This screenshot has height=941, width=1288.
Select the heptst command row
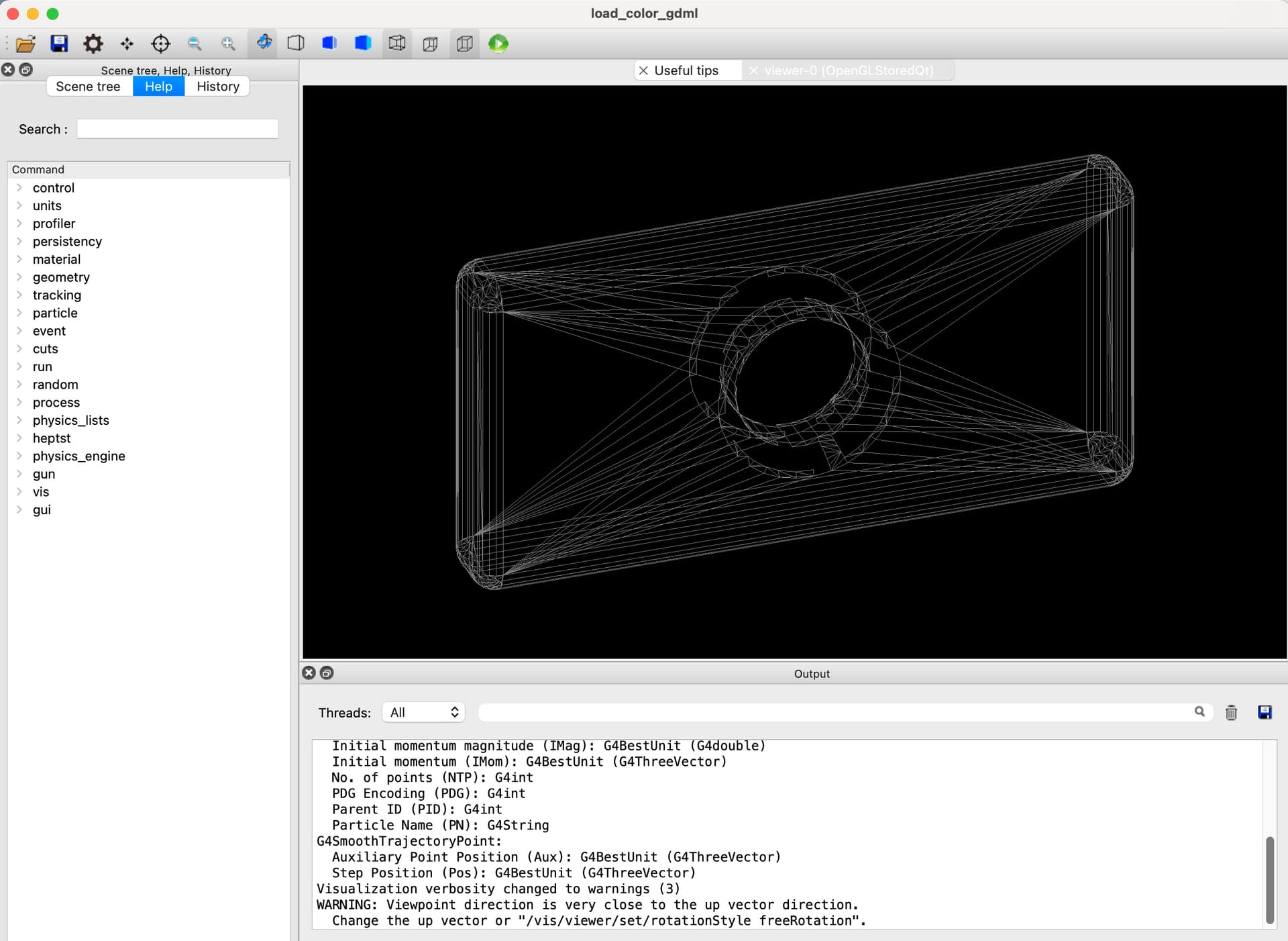click(149, 438)
